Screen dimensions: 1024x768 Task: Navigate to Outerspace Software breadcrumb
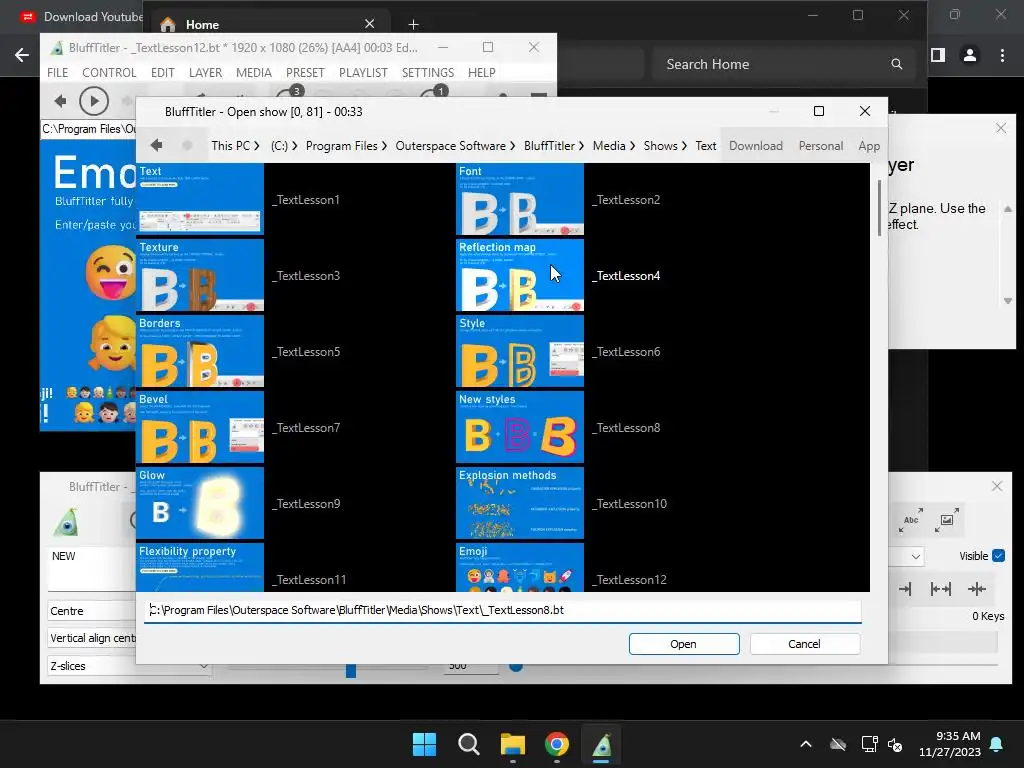tap(450, 146)
